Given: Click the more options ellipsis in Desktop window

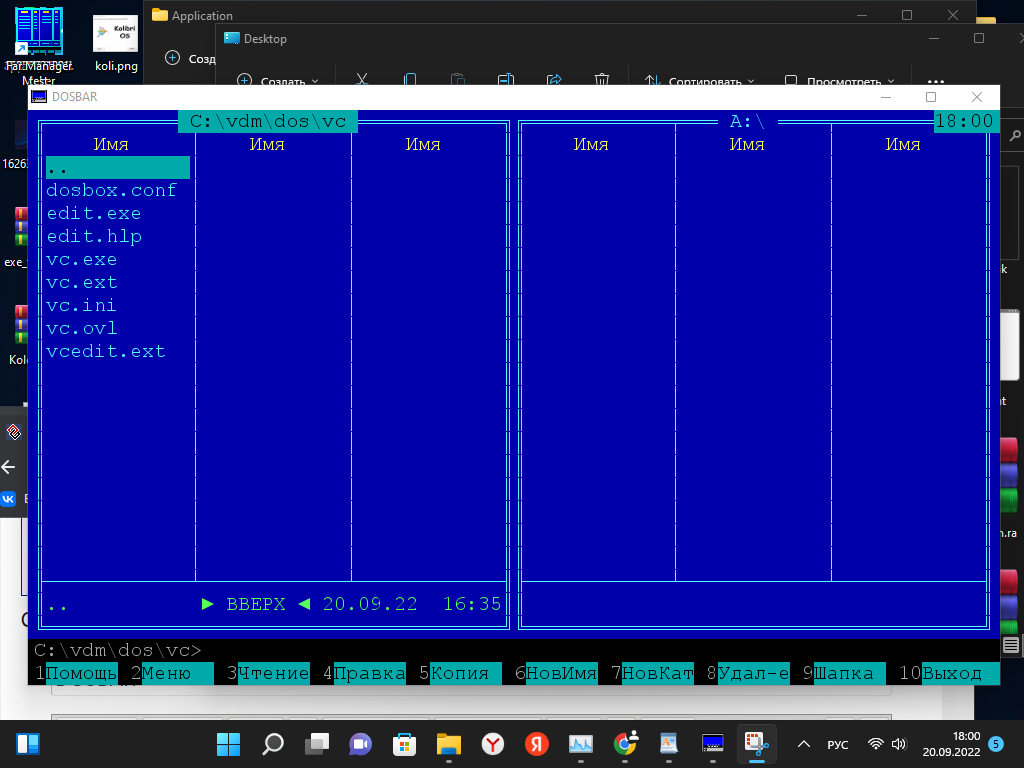Looking at the screenshot, I should point(935,81).
